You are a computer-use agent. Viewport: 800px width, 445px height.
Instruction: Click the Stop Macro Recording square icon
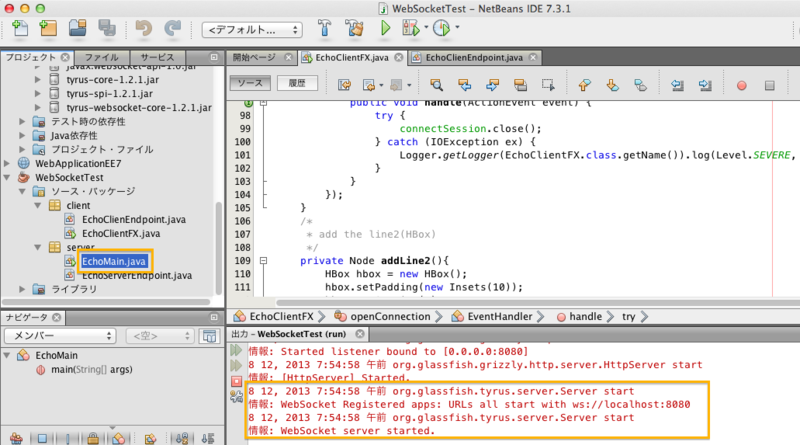click(769, 85)
